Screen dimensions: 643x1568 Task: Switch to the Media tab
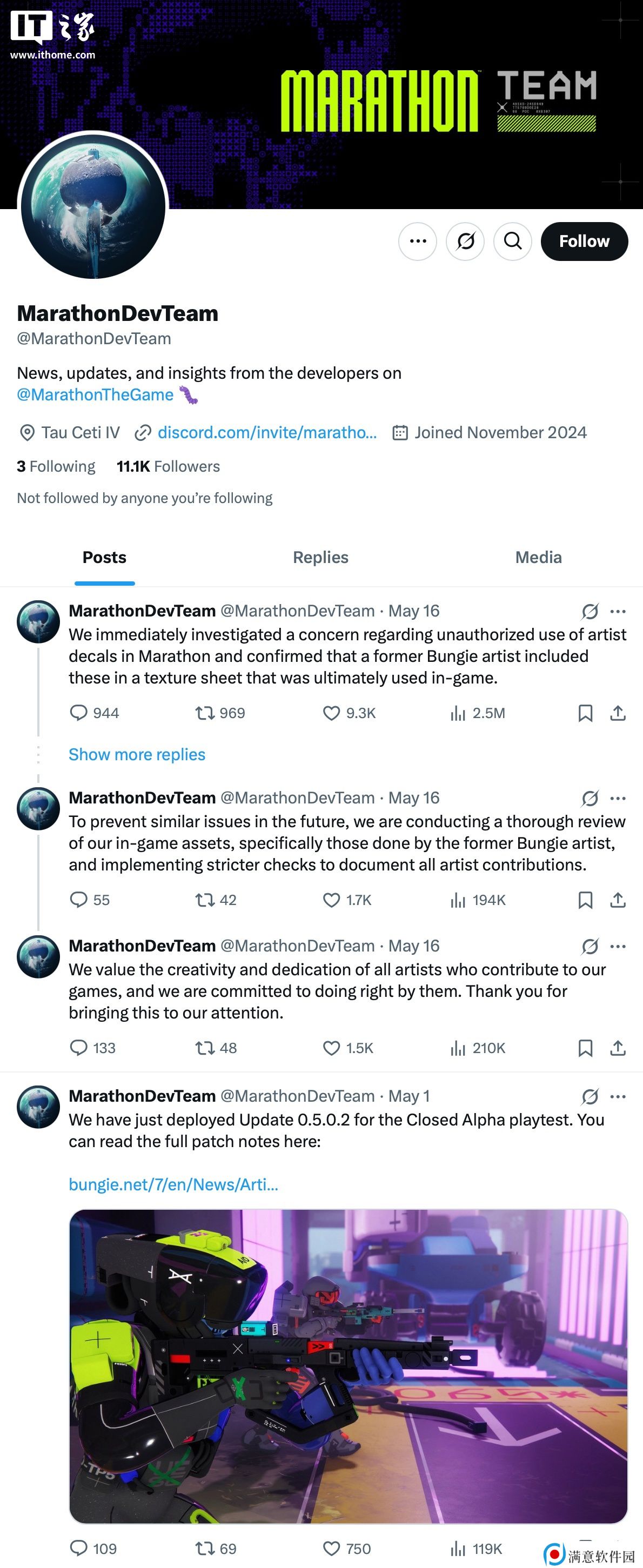click(x=538, y=558)
